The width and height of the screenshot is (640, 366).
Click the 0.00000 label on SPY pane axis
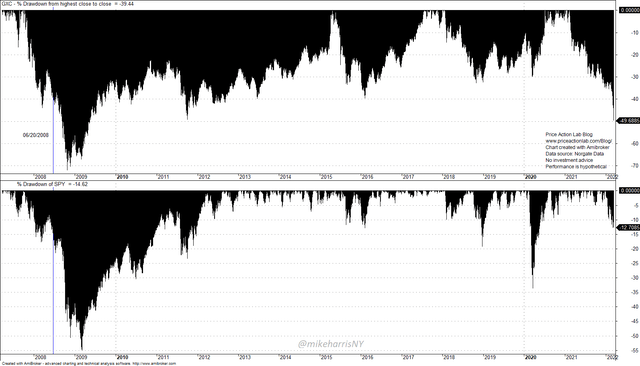pos(629,191)
